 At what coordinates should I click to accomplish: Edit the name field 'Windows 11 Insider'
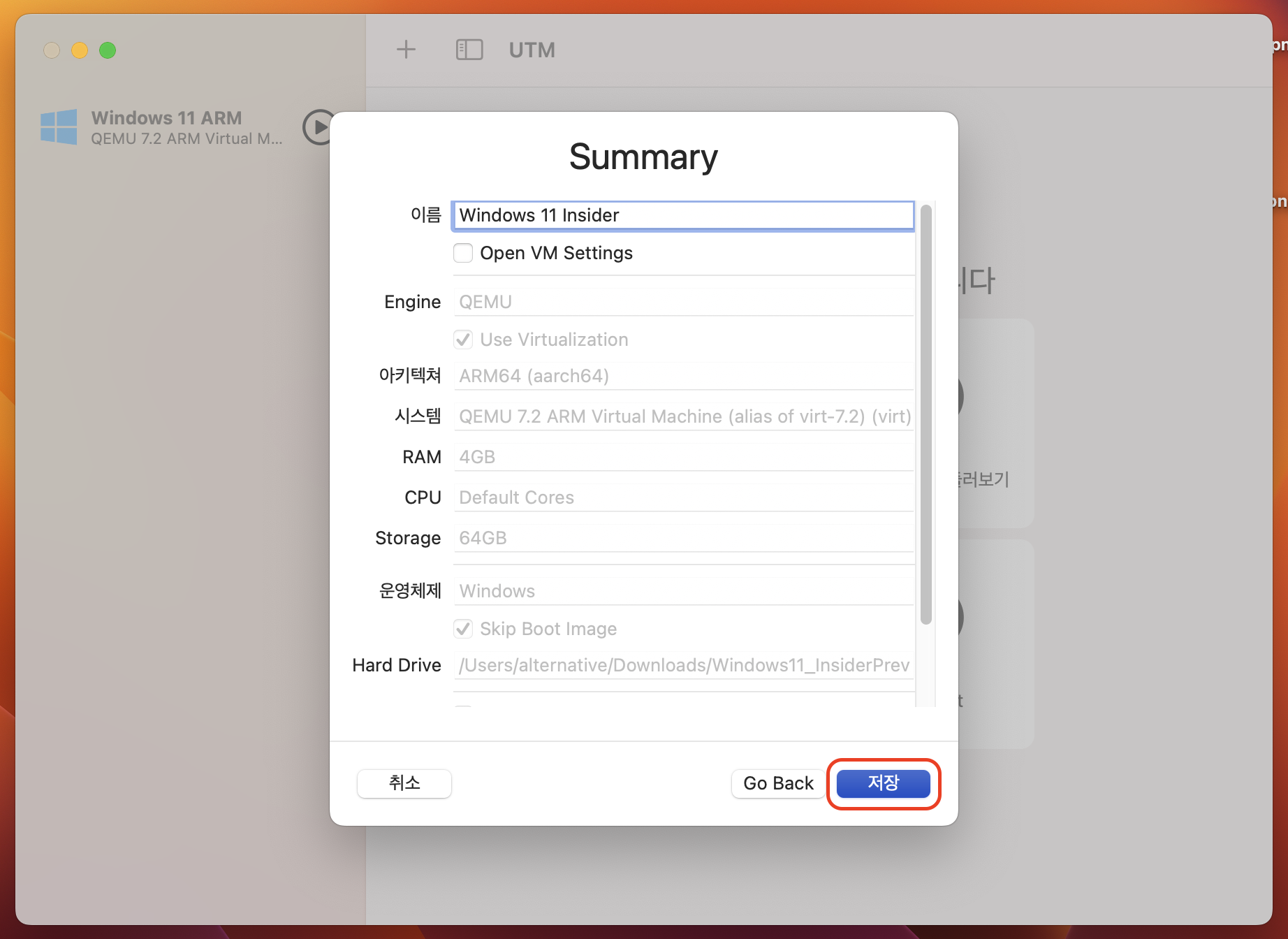tap(683, 215)
